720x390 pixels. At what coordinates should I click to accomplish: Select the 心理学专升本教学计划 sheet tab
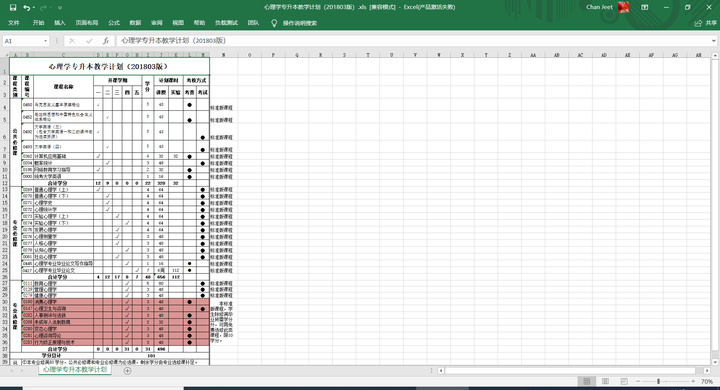75,370
